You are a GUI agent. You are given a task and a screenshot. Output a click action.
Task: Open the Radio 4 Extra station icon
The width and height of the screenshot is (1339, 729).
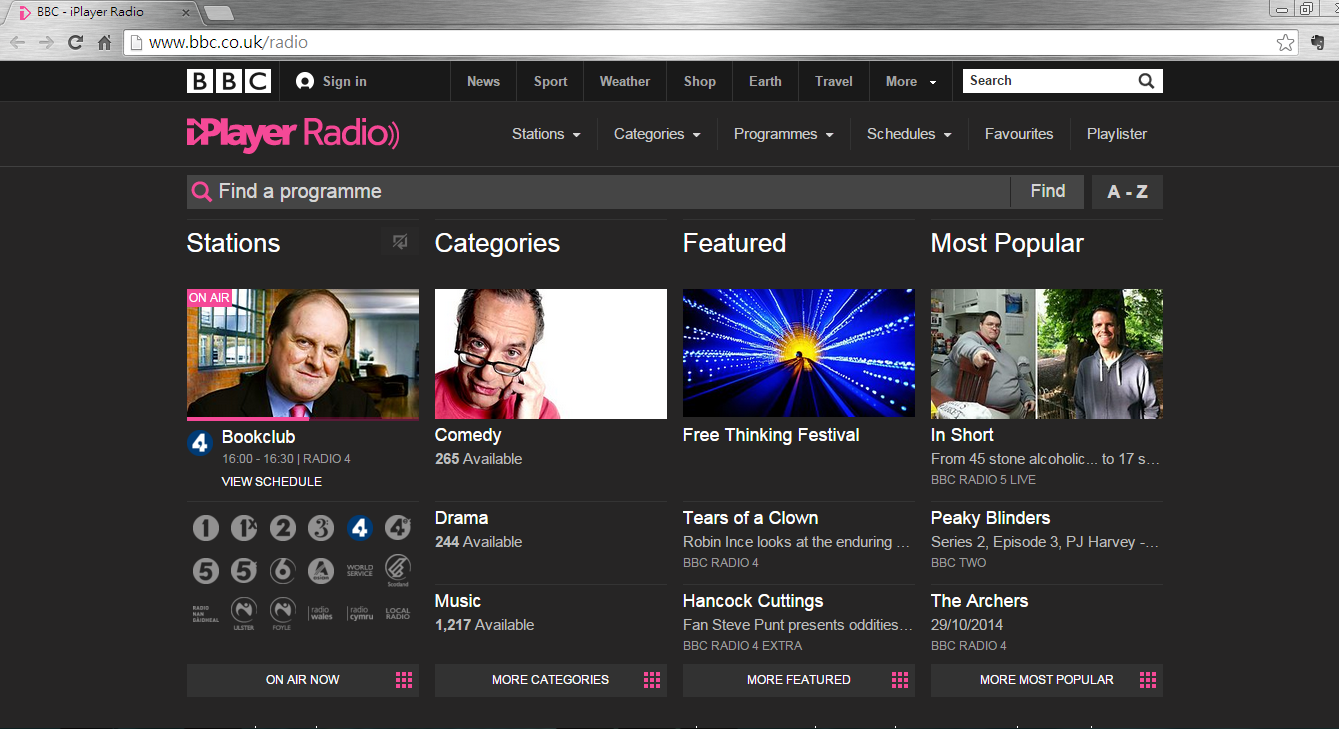tap(398, 528)
